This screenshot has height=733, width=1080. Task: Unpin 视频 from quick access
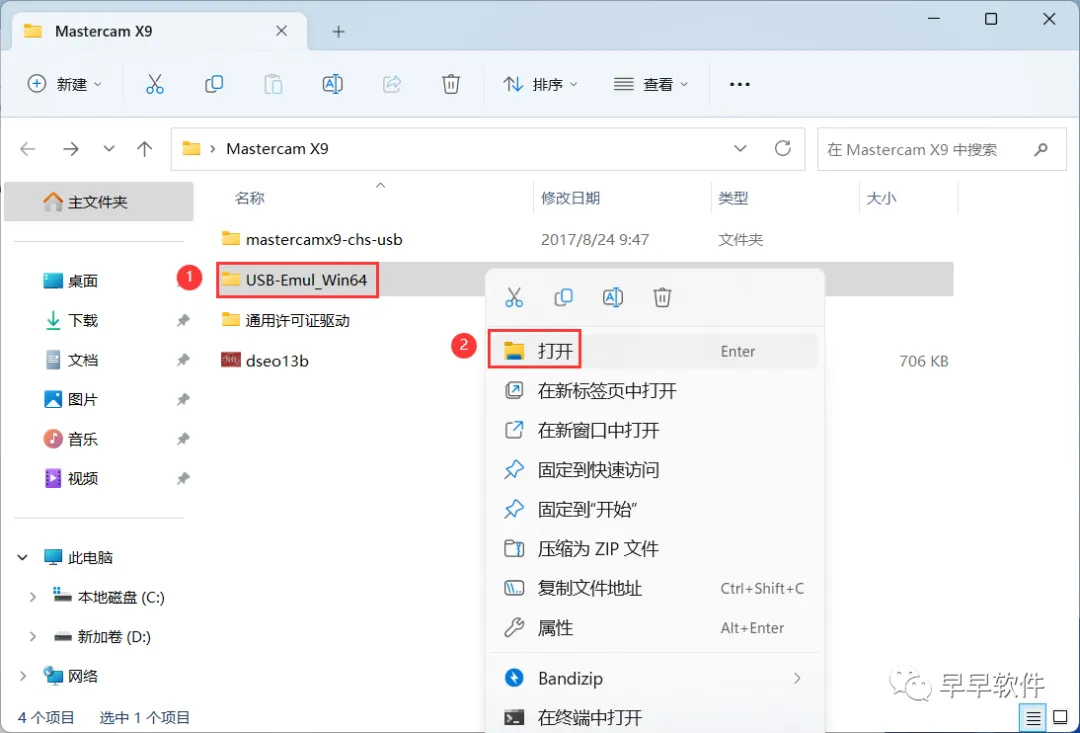[x=183, y=478]
